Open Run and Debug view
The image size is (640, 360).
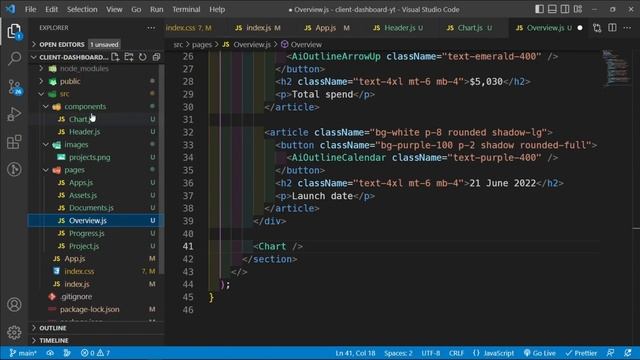click(x=14, y=114)
